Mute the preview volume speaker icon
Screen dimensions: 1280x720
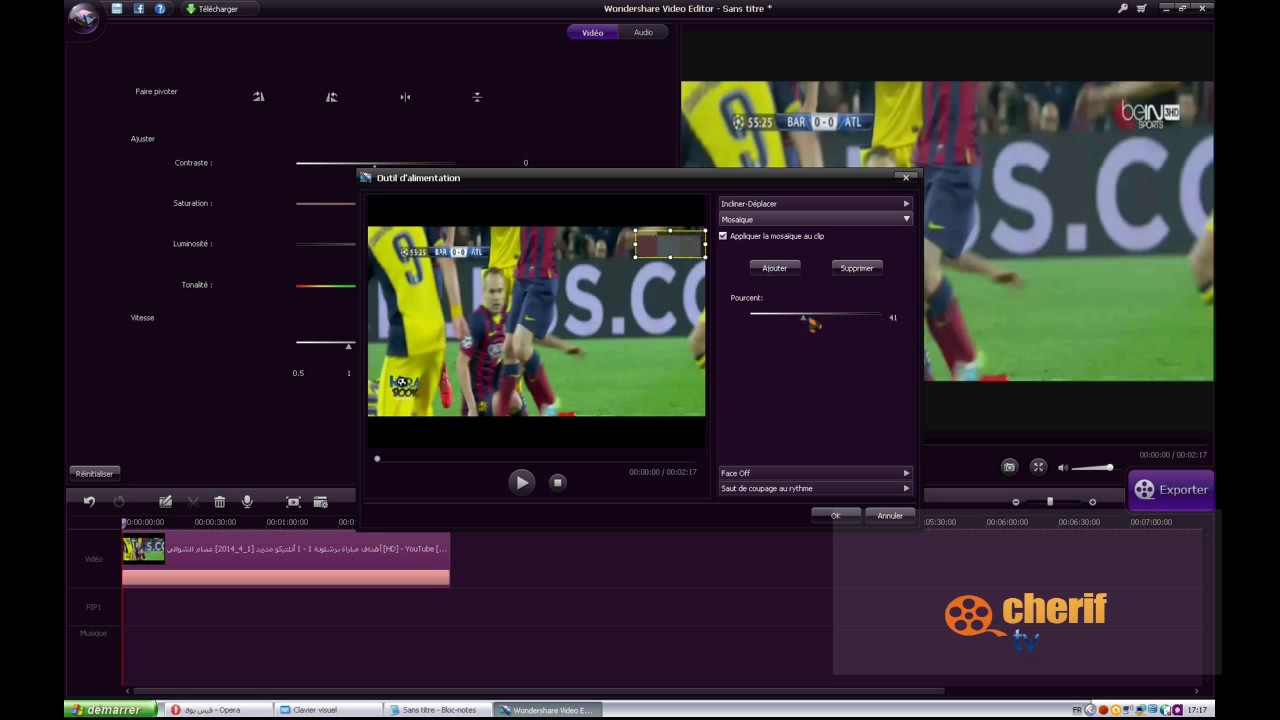[1063, 467]
